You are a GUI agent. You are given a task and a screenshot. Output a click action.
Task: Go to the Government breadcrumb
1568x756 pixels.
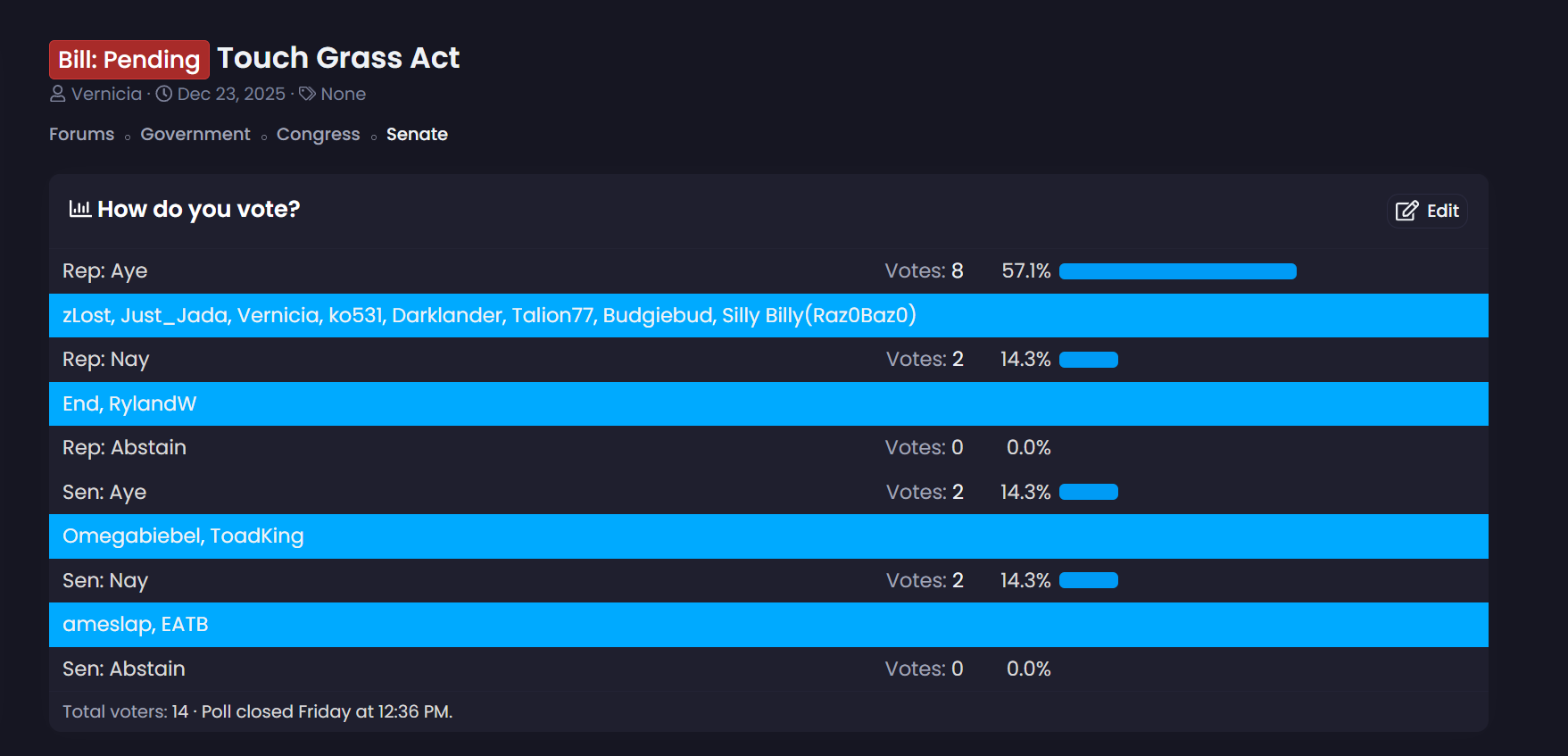click(x=195, y=134)
